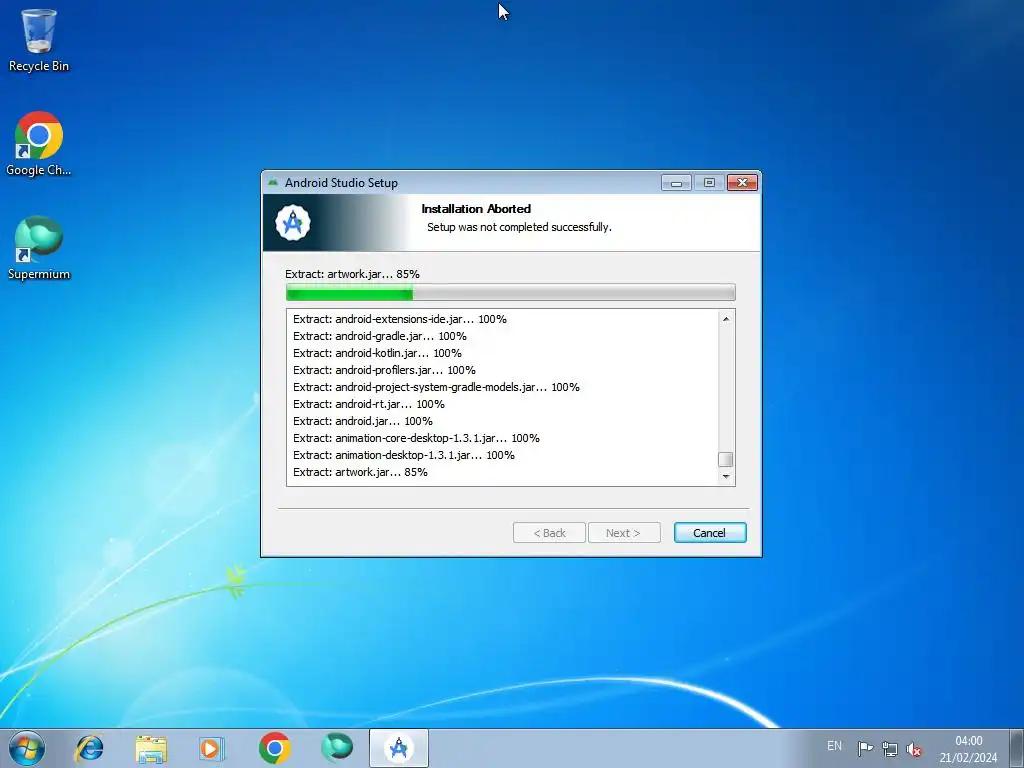Launch Google Chrome from the taskbar
Image resolution: width=1024 pixels, height=768 pixels.
(274, 748)
